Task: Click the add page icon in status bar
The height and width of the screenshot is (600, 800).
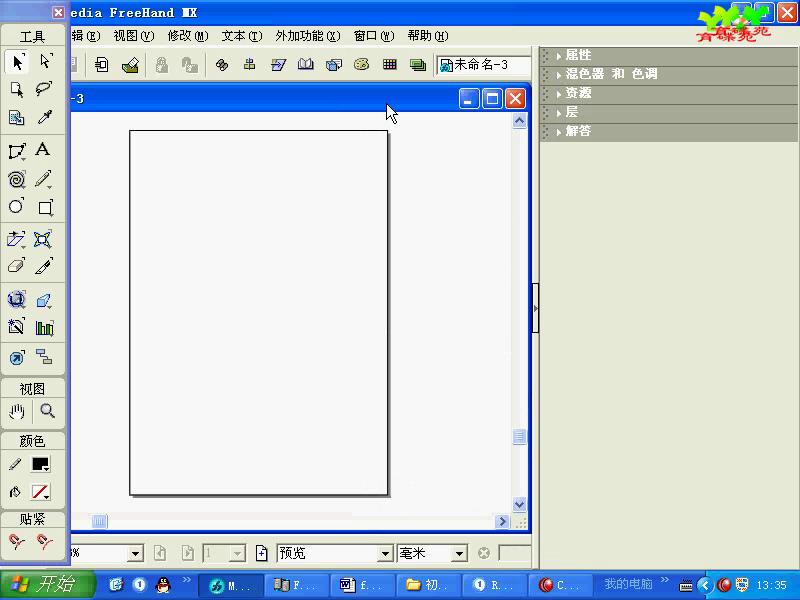Action: pos(261,553)
